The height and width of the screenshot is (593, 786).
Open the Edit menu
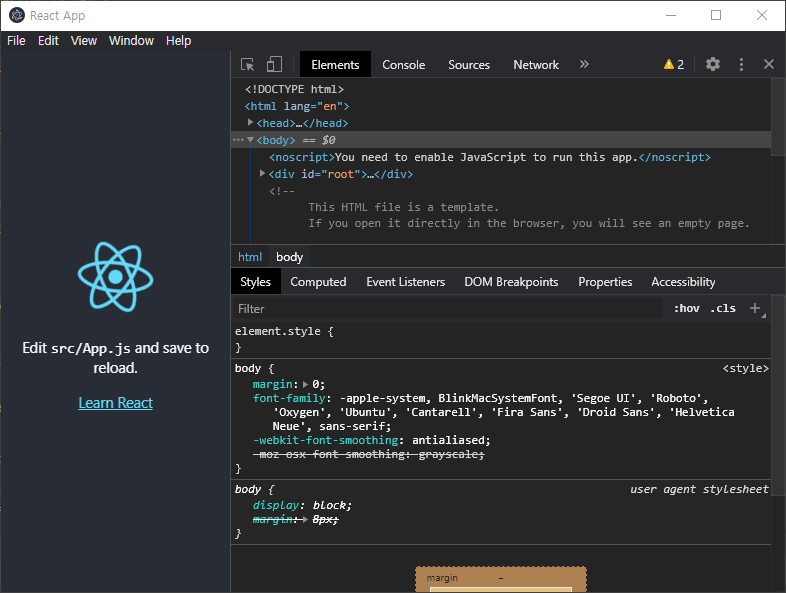pyautogui.click(x=48, y=41)
